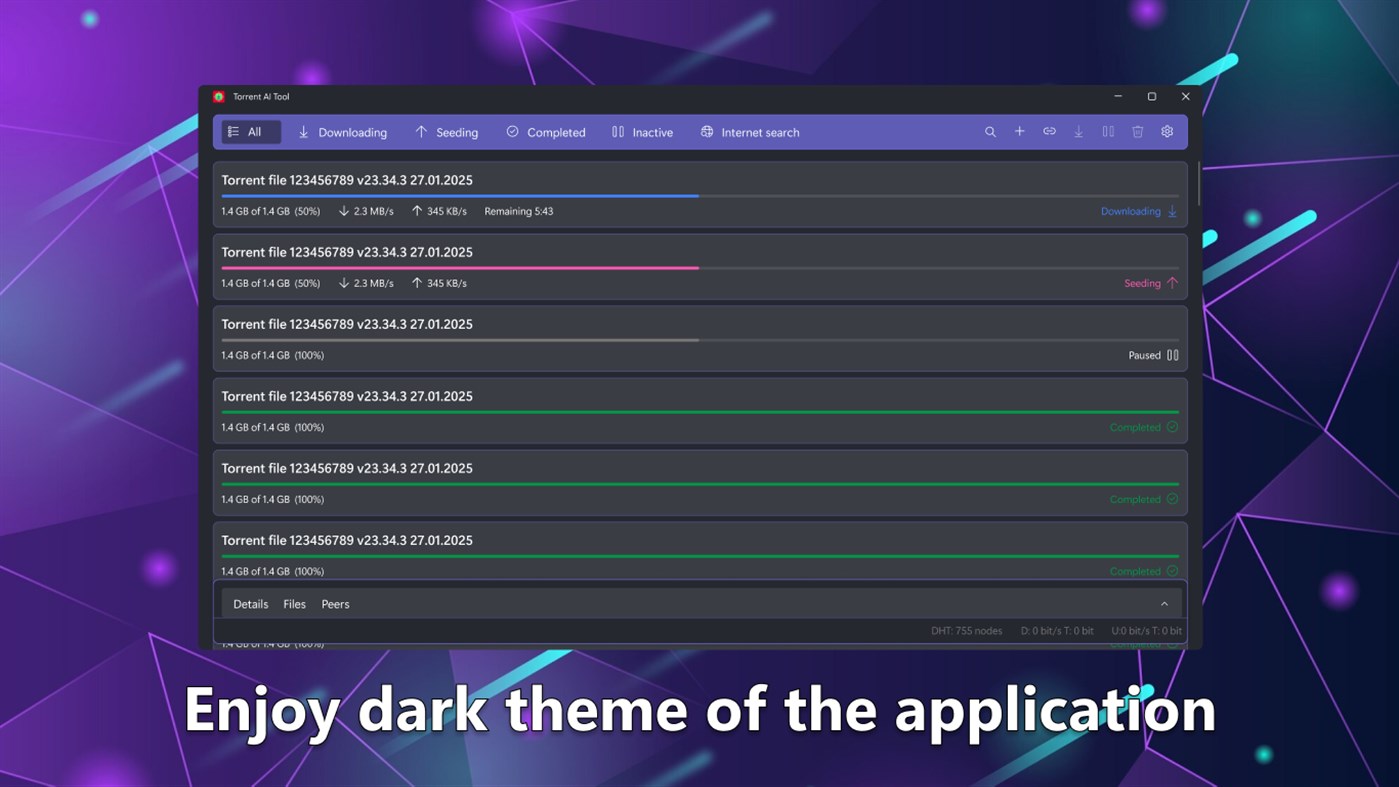Select the seeding torrent title
Screen dimensions: 1399x787
347,252
